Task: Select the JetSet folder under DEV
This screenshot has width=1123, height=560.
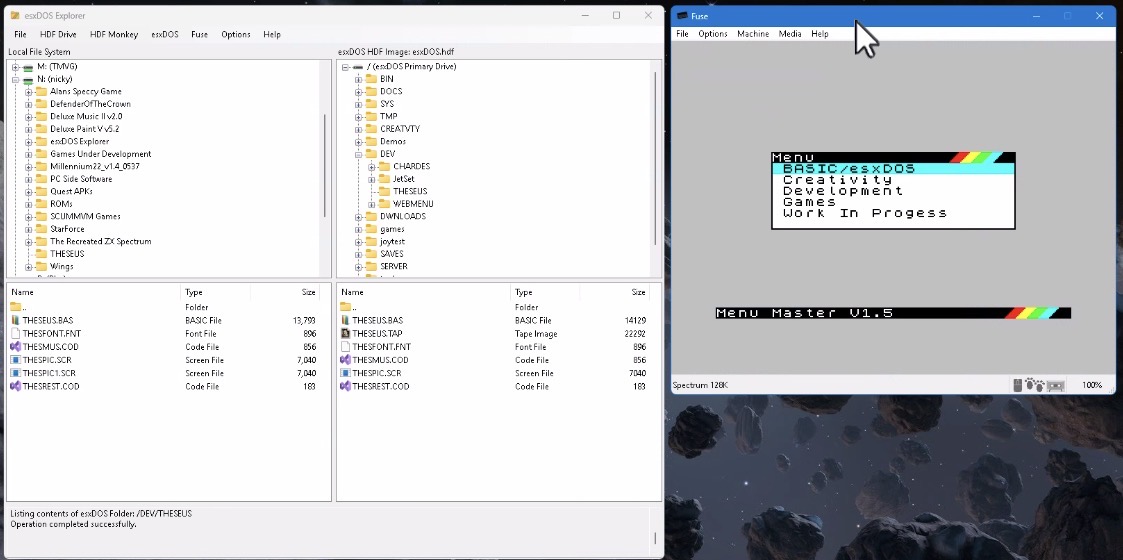Action: (403, 179)
